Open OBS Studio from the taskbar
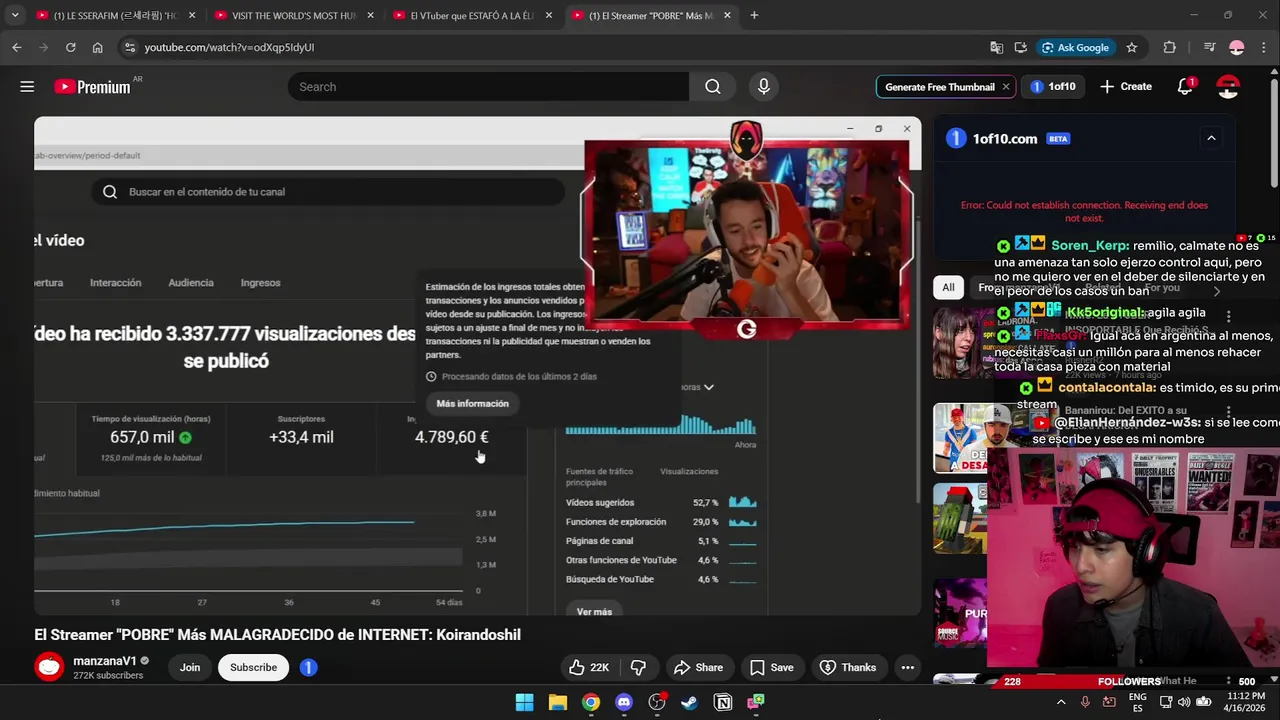Viewport: 1280px width, 720px height. pos(657,702)
